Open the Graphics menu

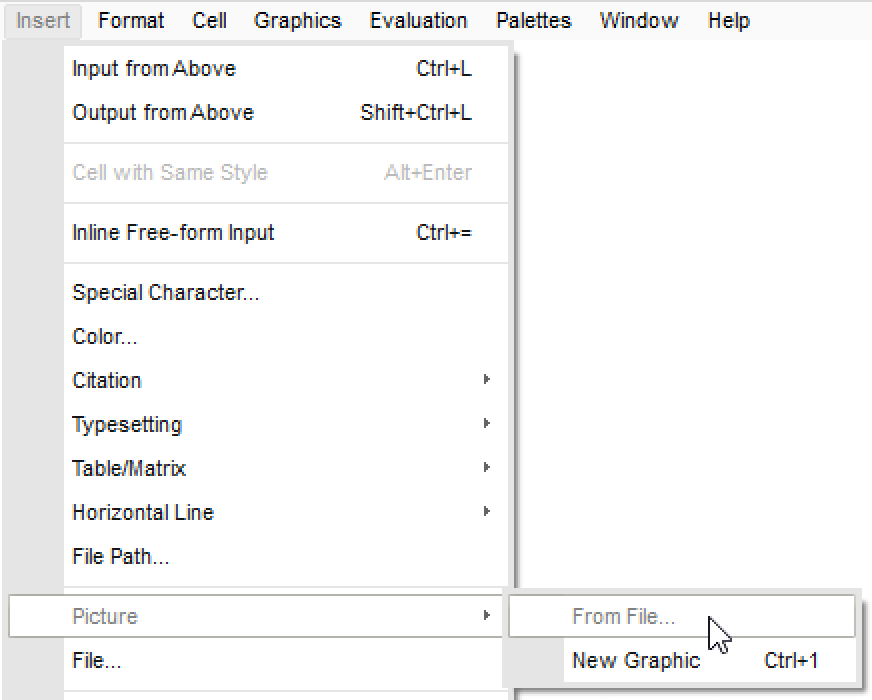pos(297,20)
